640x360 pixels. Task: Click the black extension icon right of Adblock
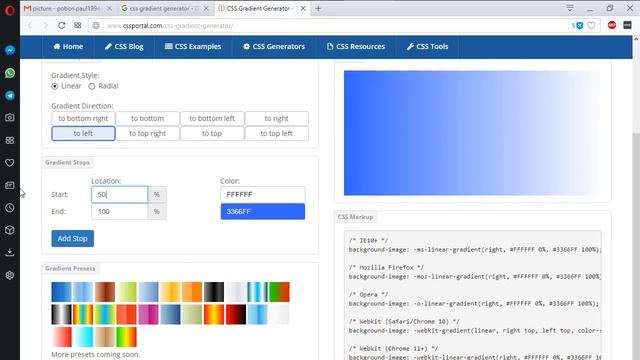click(627, 25)
